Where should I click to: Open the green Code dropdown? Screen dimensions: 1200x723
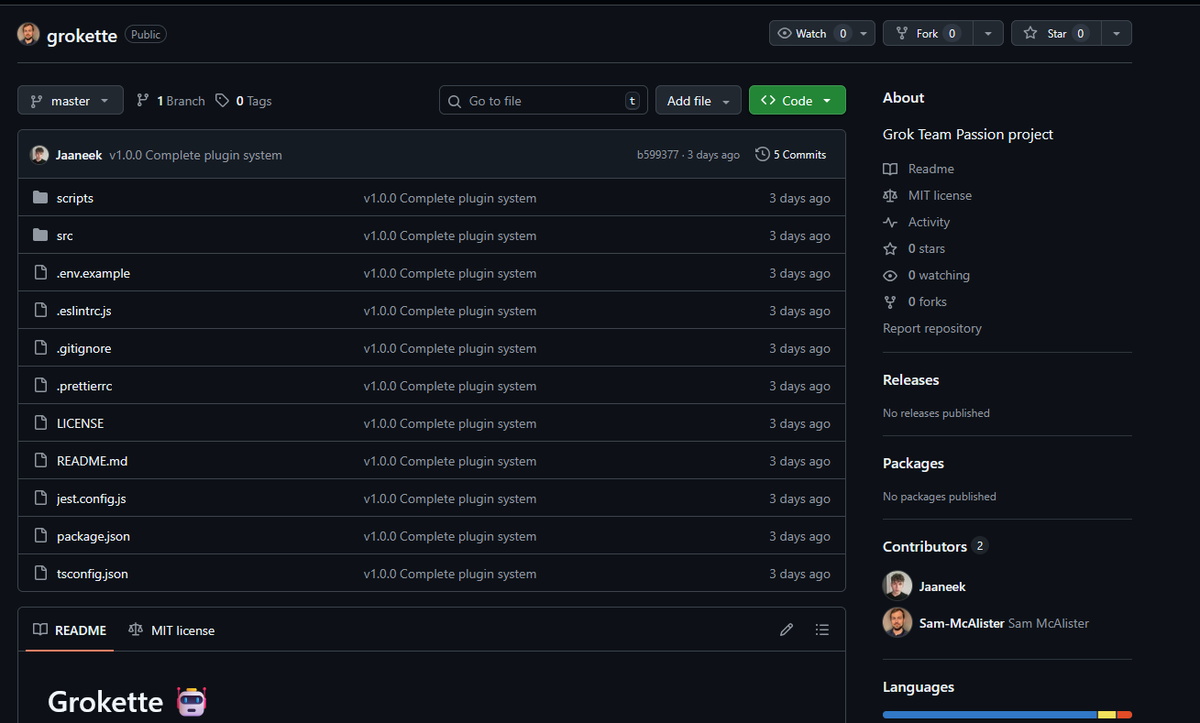797,100
